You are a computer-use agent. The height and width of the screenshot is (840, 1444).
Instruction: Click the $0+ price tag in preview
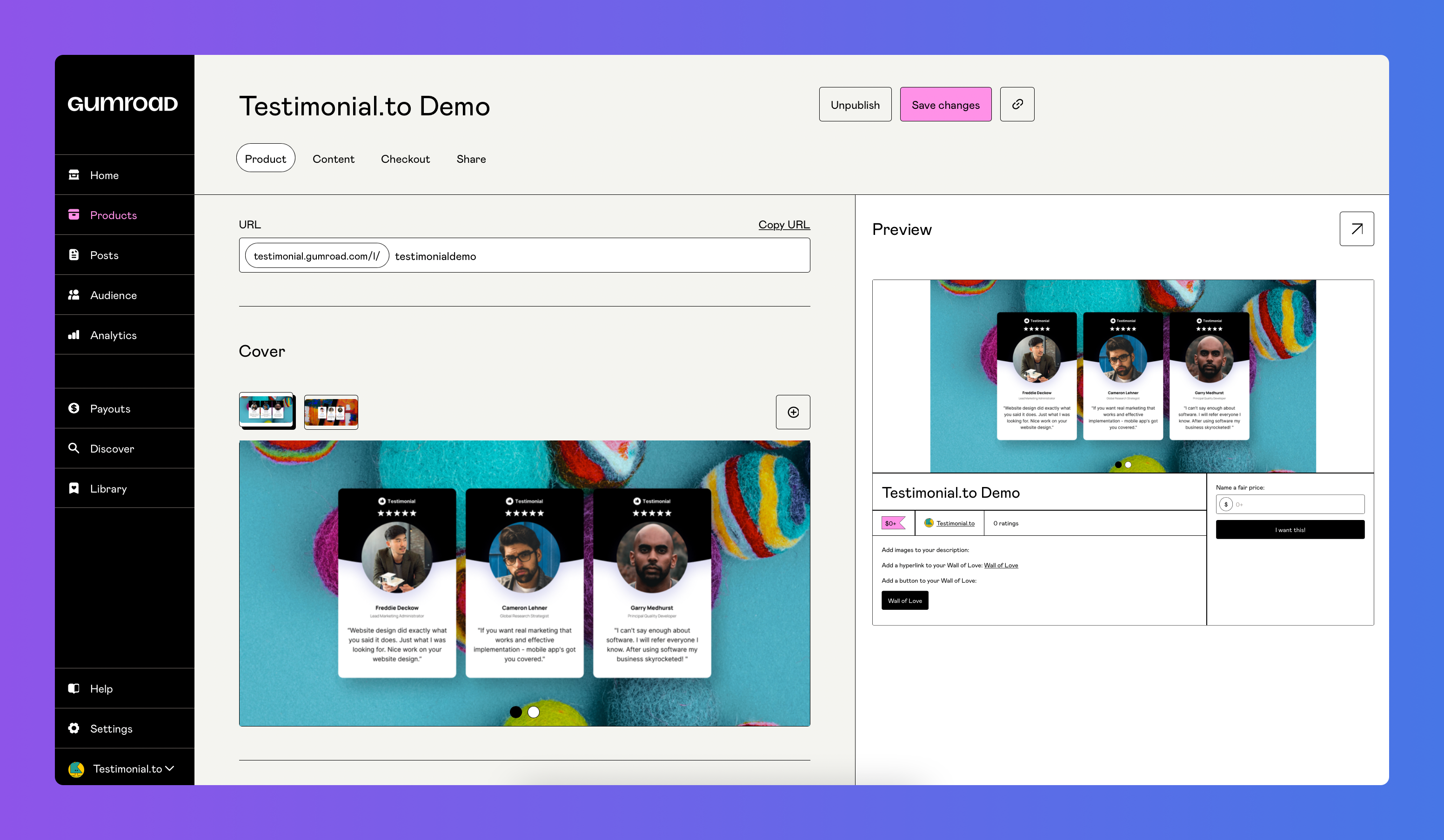893,523
